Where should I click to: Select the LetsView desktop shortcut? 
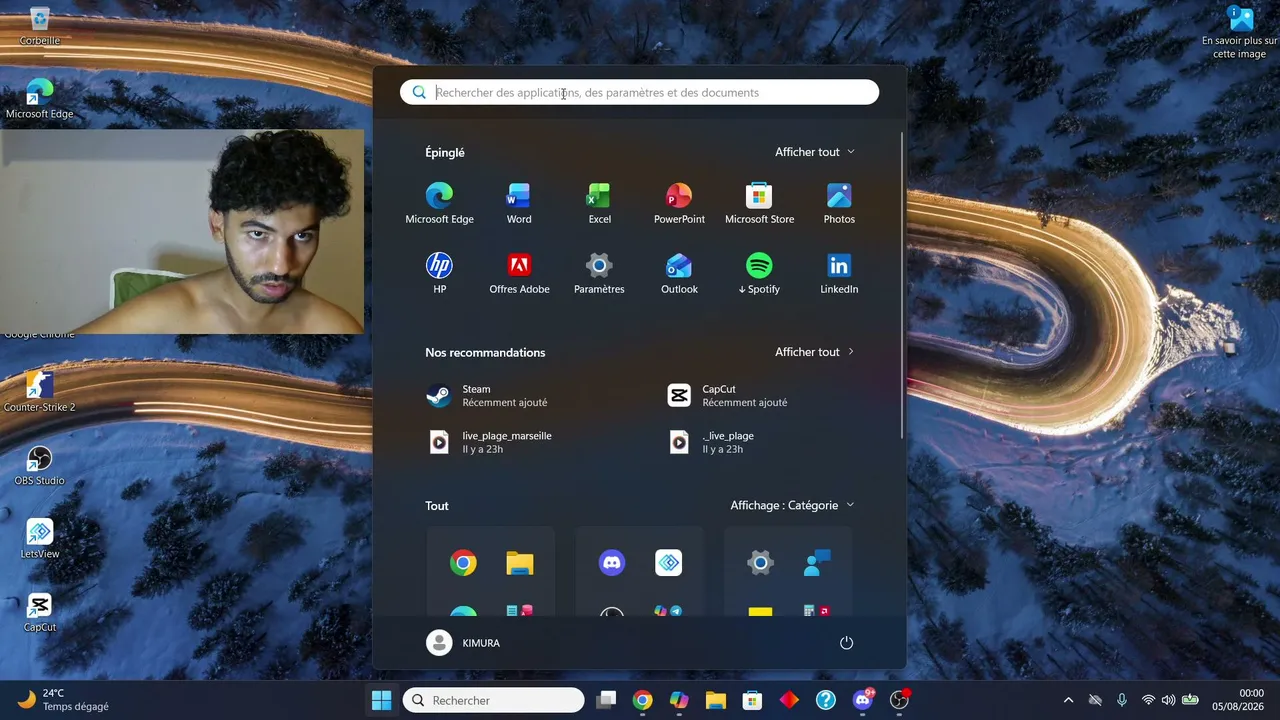coord(40,538)
